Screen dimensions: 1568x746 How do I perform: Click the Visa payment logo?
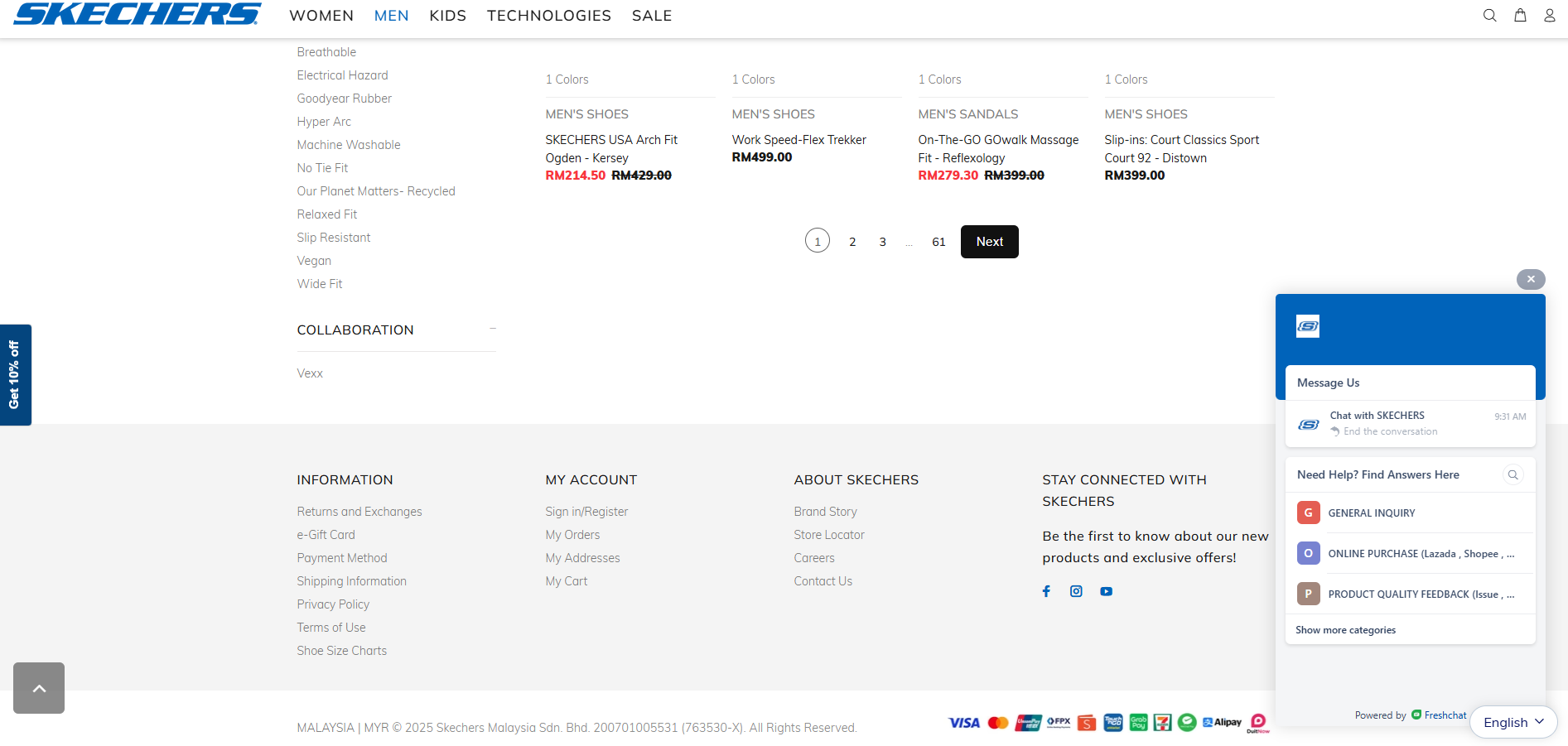pos(964,723)
